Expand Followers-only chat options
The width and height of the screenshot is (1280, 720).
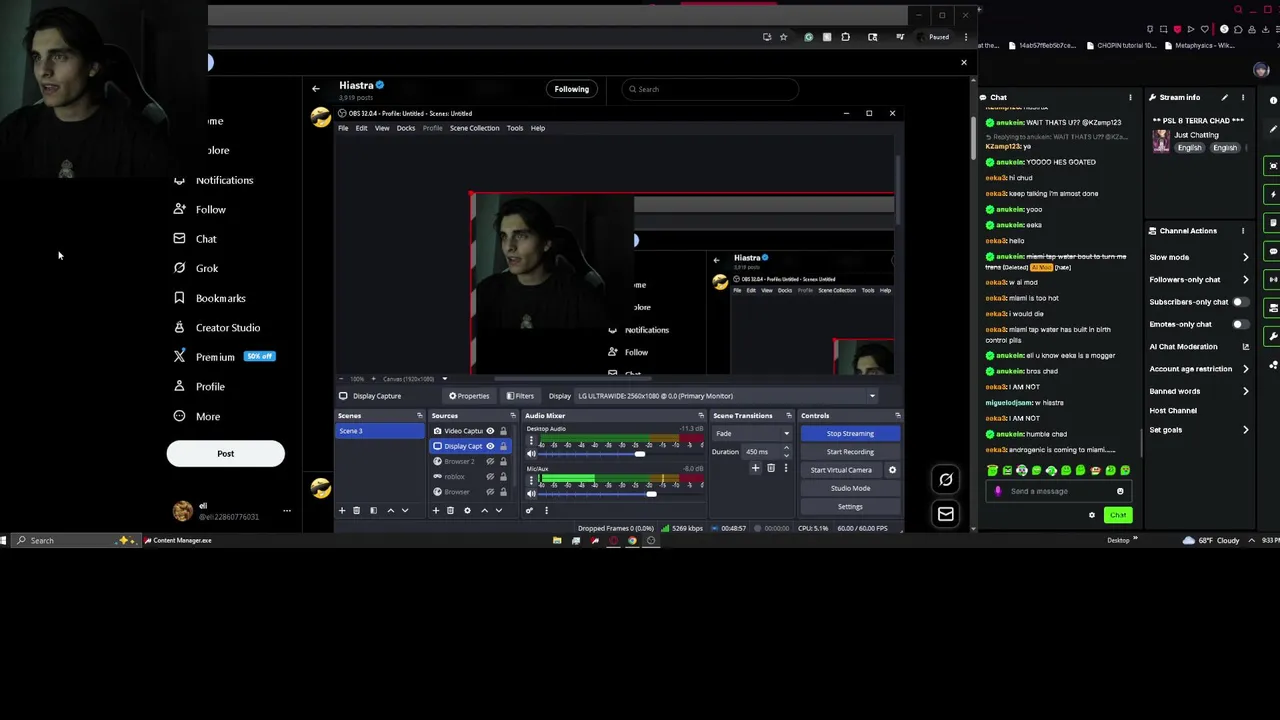coord(1245,280)
